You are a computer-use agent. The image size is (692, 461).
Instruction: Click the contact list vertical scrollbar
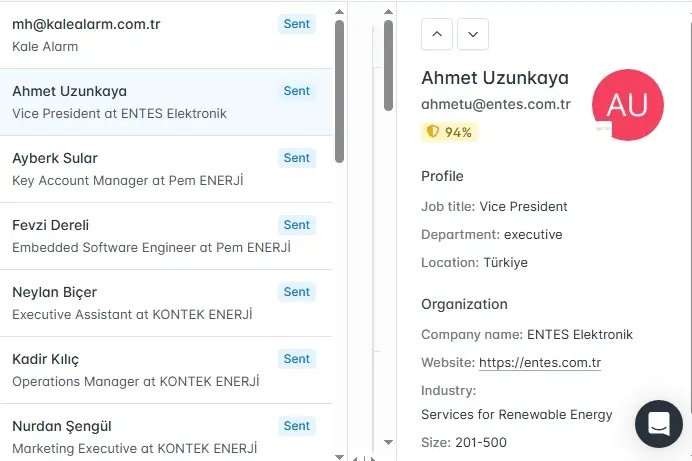(x=340, y=90)
